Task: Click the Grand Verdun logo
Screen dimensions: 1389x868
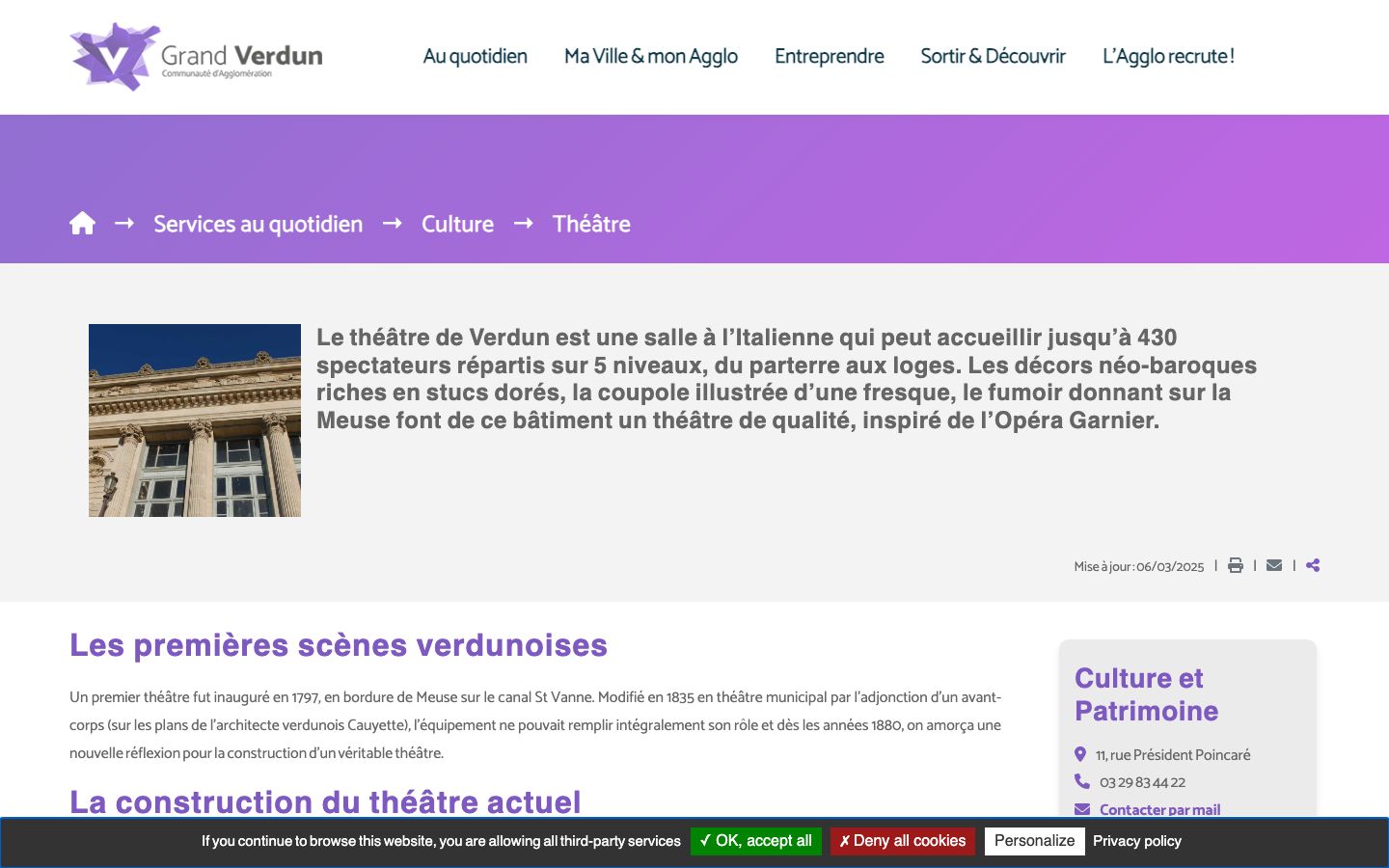Action: (x=196, y=57)
